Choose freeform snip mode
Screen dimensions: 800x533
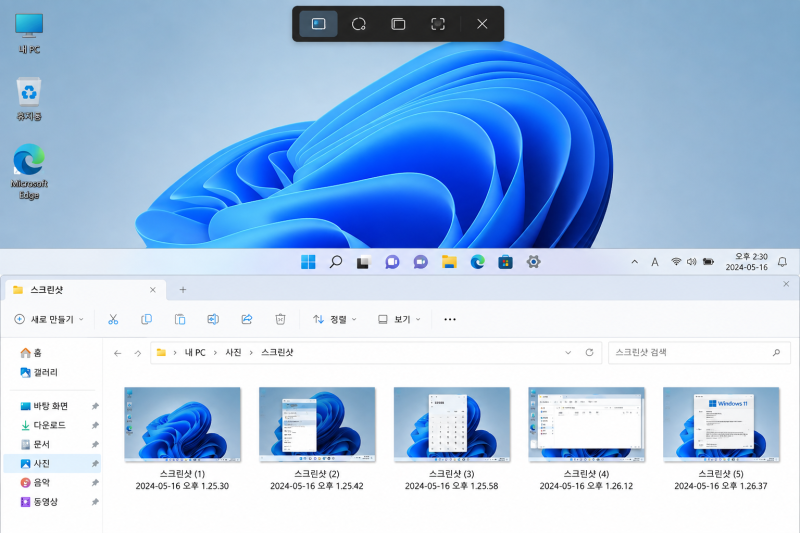[x=359, y=24]
